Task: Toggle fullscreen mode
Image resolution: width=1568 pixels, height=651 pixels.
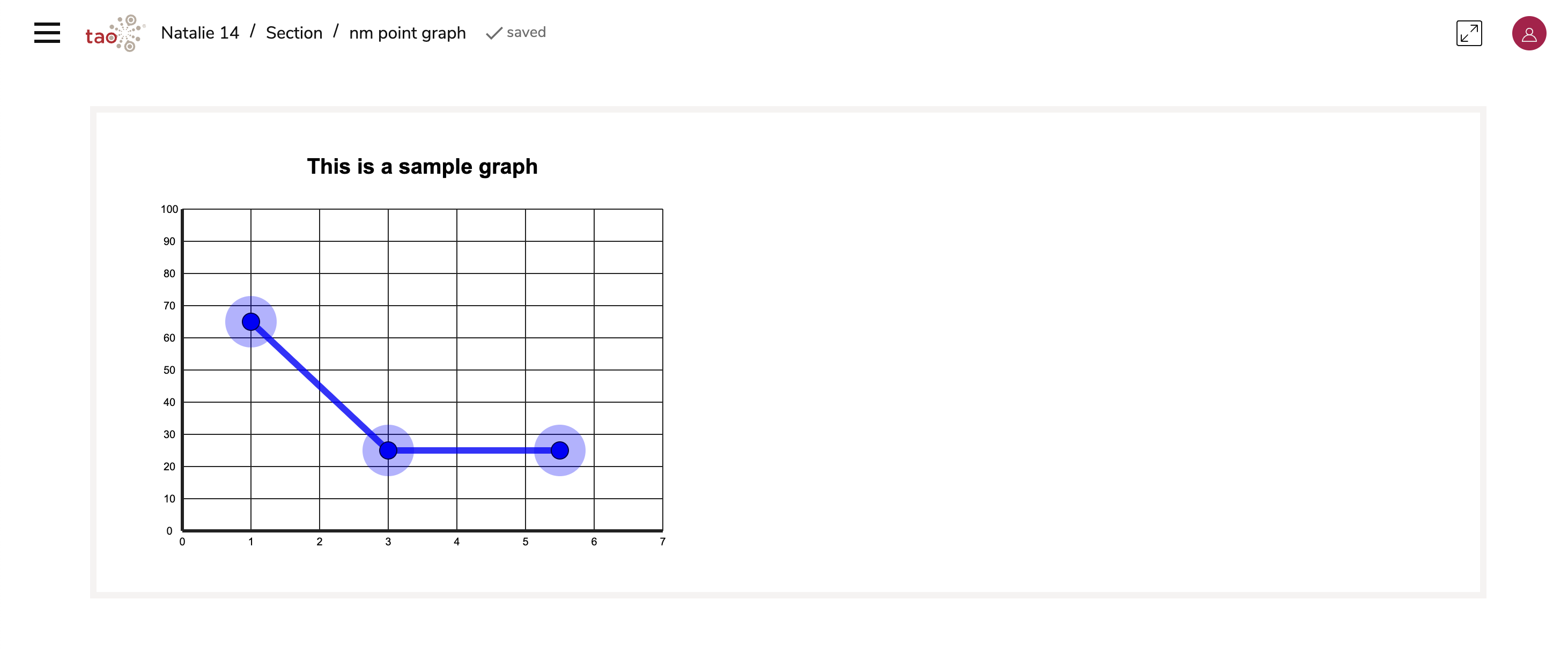Action: (x=1469, y=33)
